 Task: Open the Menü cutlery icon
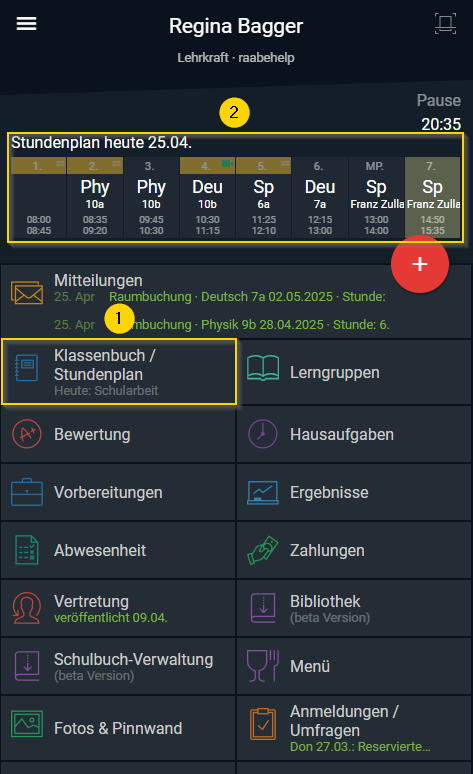[x=263, y=666]
